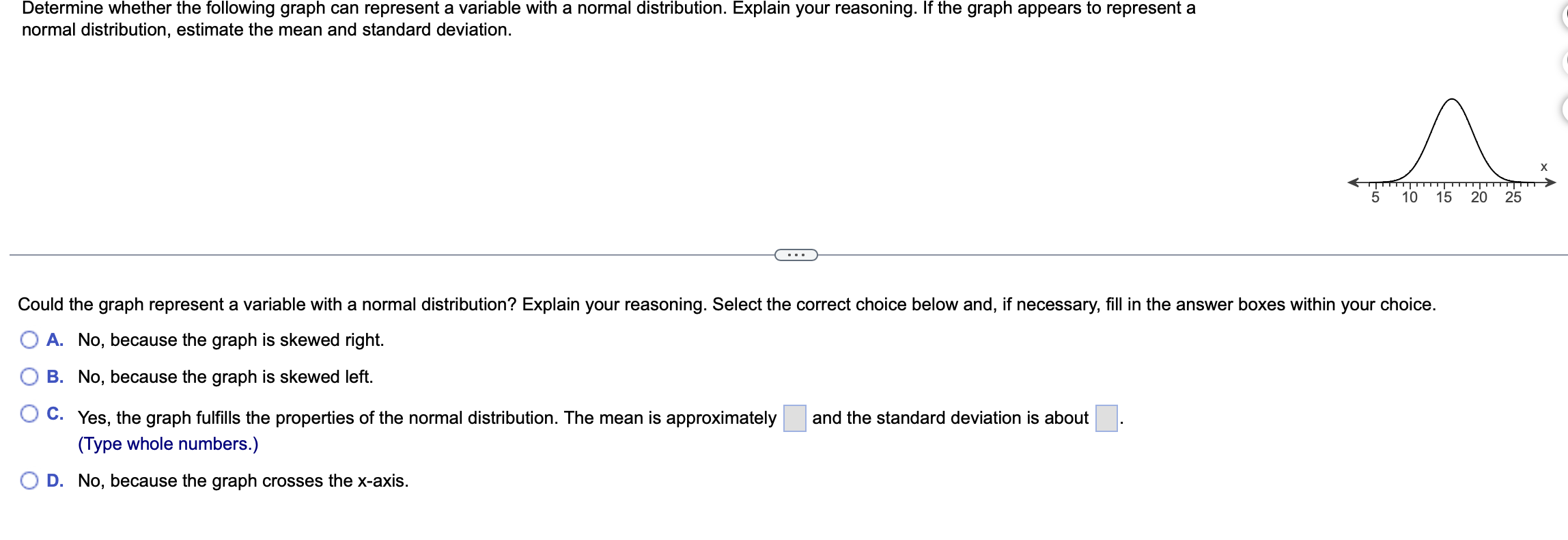Click the topmost circular icon on right edge
Screen dimensions: 1568x540
(1565, 14)
